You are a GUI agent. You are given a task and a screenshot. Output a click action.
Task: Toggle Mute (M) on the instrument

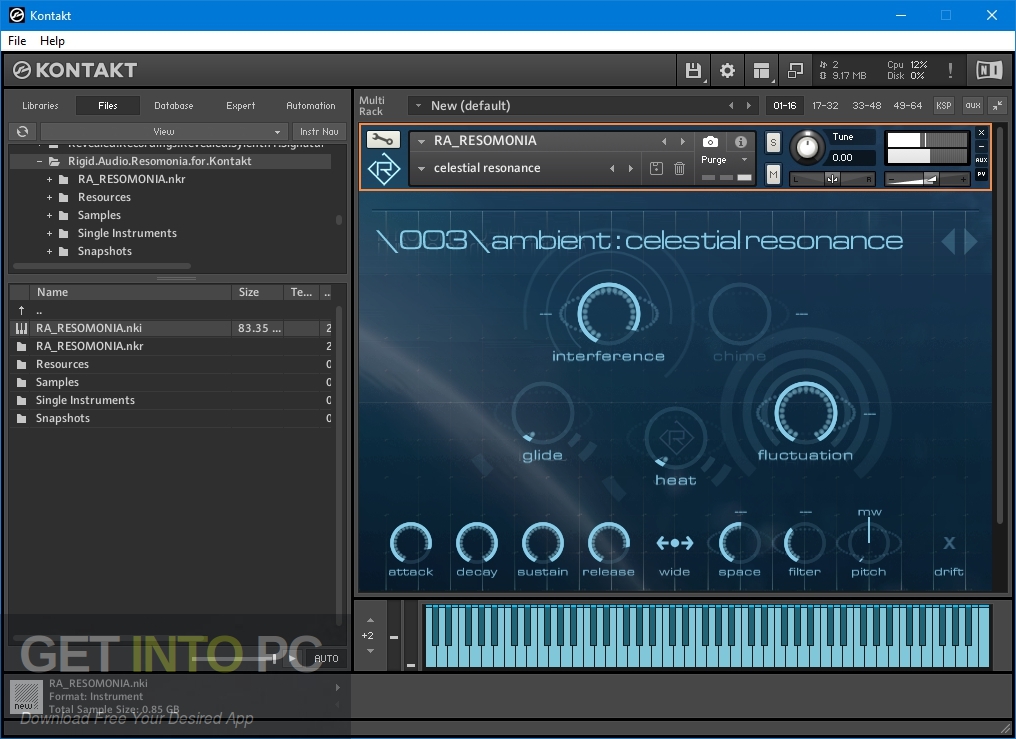tap(773, 174)
